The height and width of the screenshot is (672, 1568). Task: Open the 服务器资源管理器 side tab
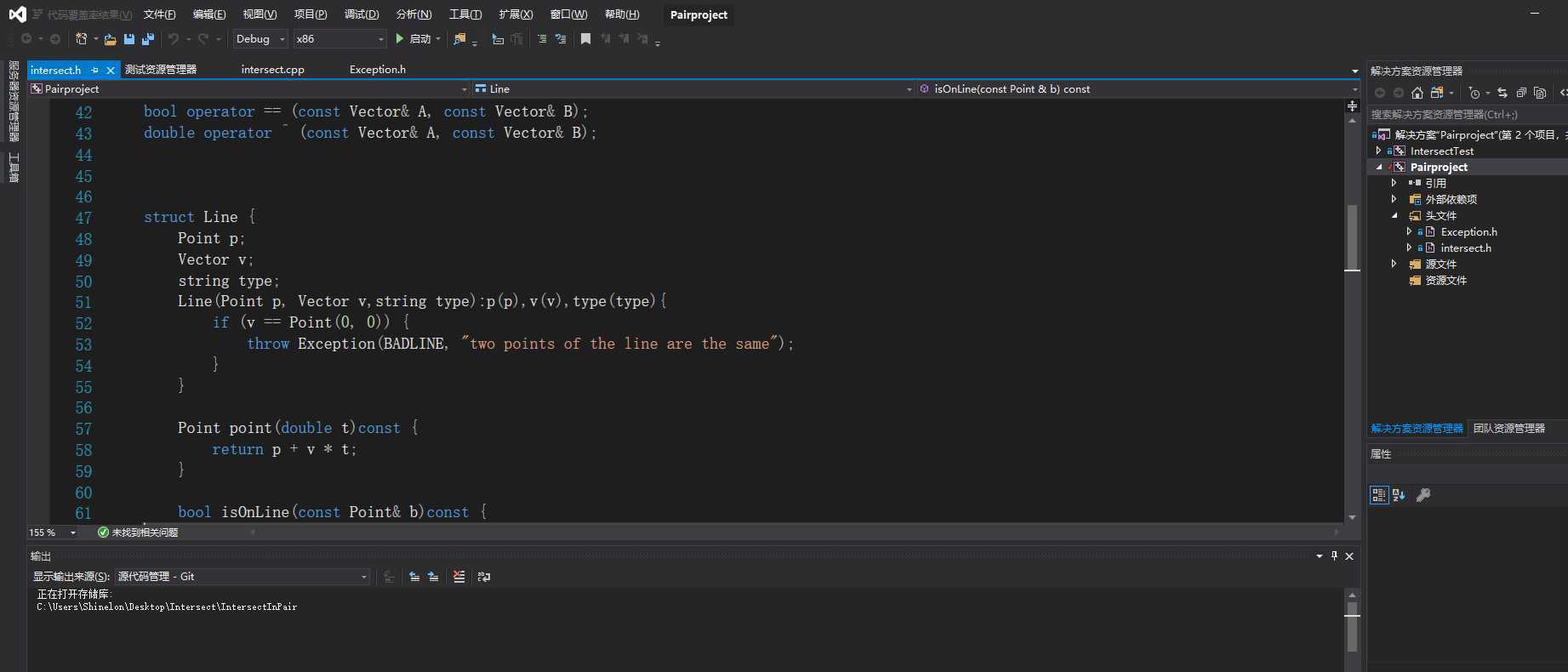[x=14, y=100]
